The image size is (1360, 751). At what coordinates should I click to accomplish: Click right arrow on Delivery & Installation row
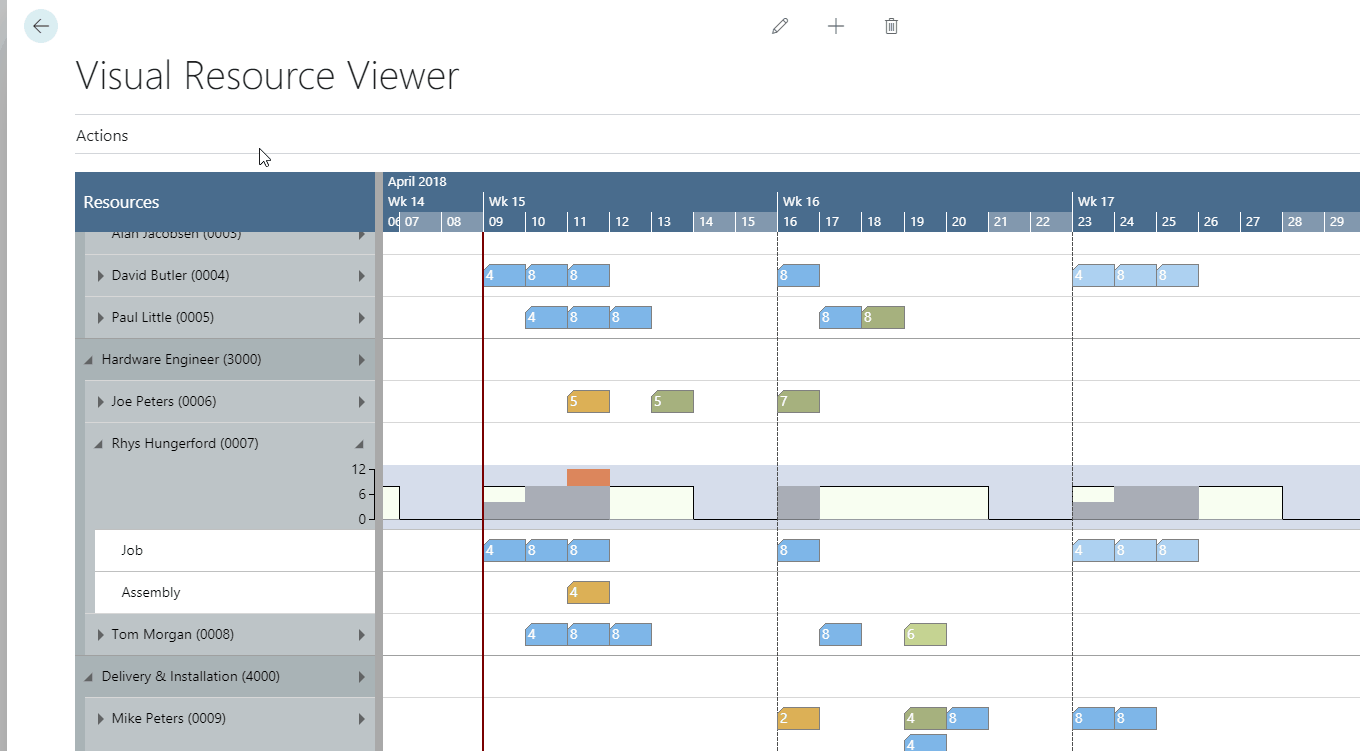(361, 677)
